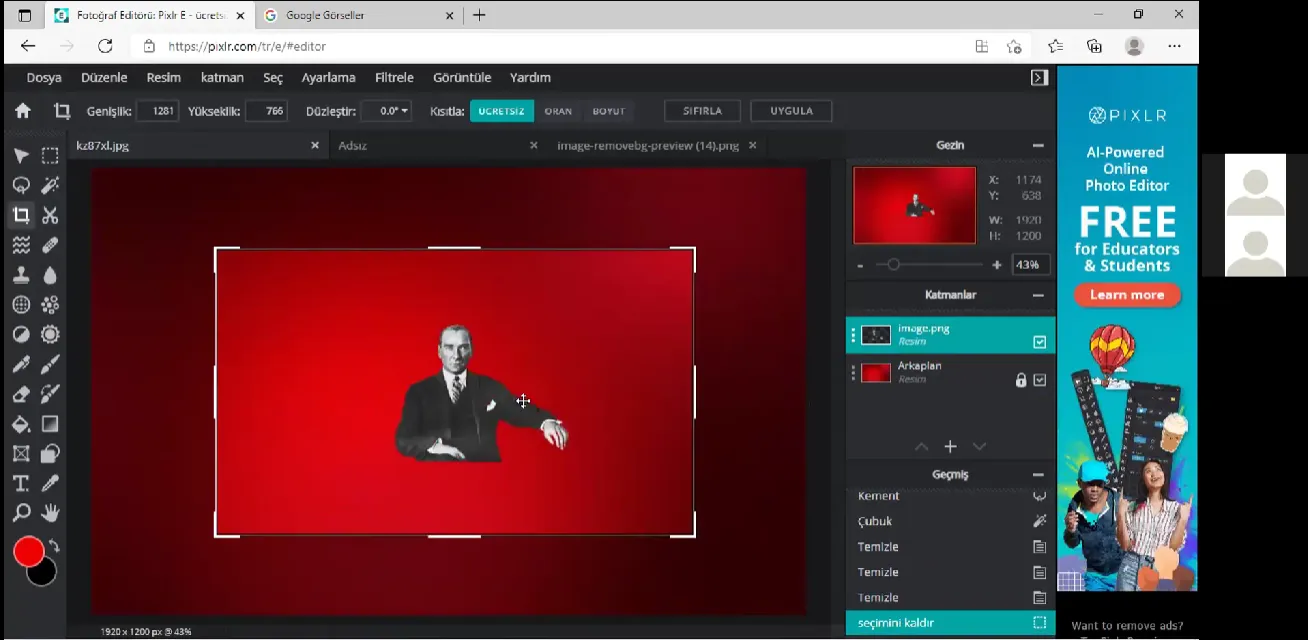
Task: Open image.png layer options handle
Action: 853,335
